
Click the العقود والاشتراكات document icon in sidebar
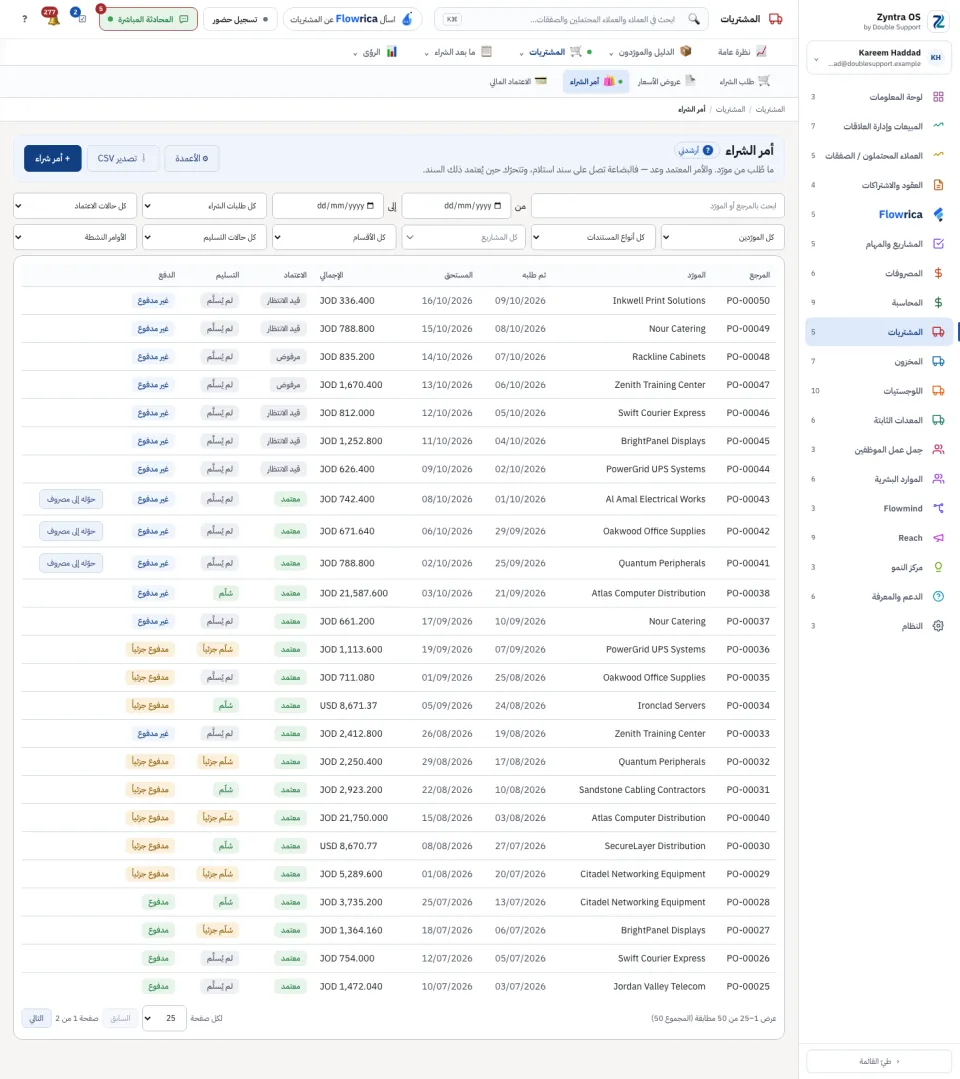pyautogui.click(x=938, y=185)
